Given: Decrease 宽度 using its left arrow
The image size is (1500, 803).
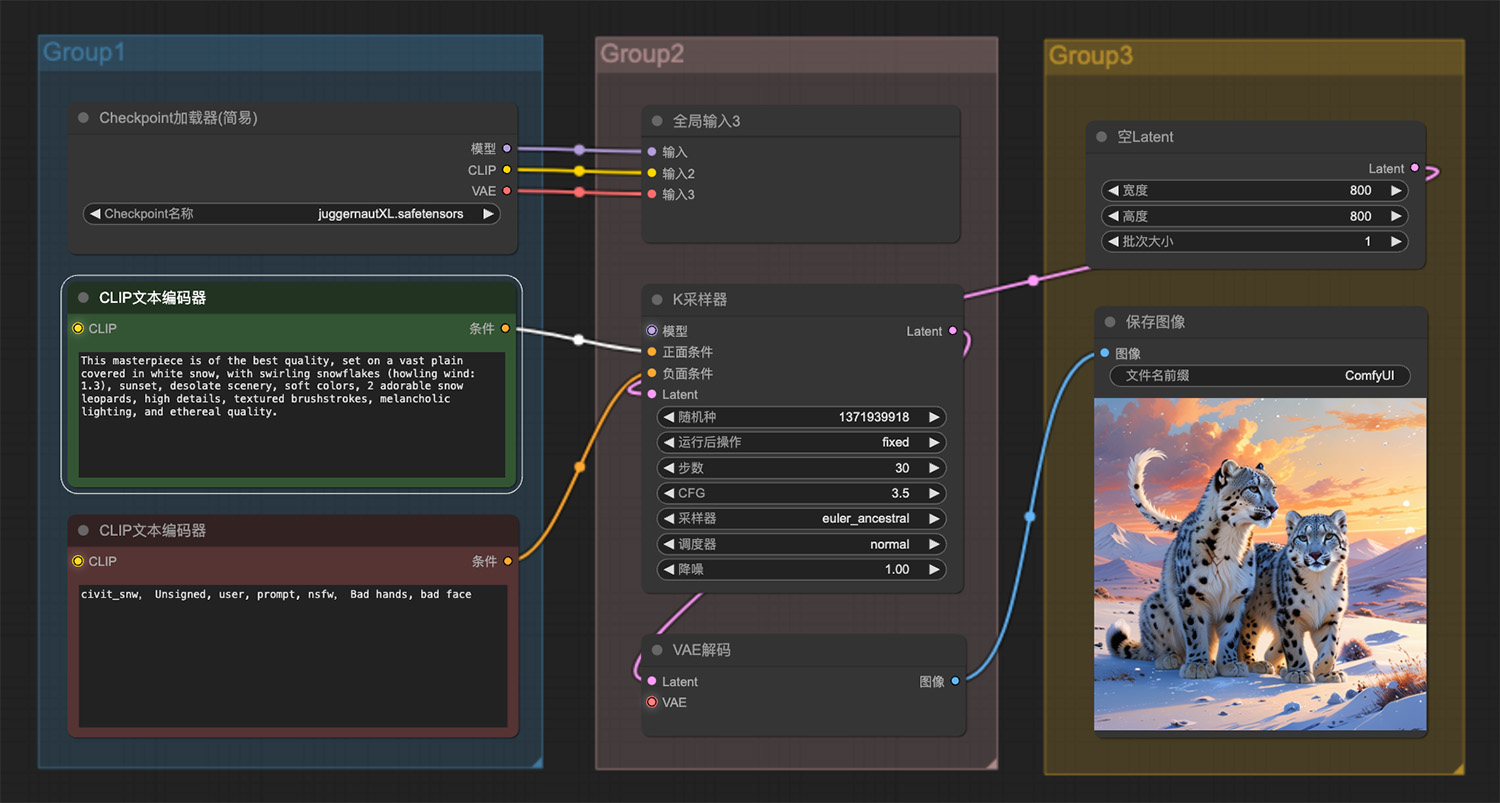Looking at the screenshot, I should tap(1111, 191).
